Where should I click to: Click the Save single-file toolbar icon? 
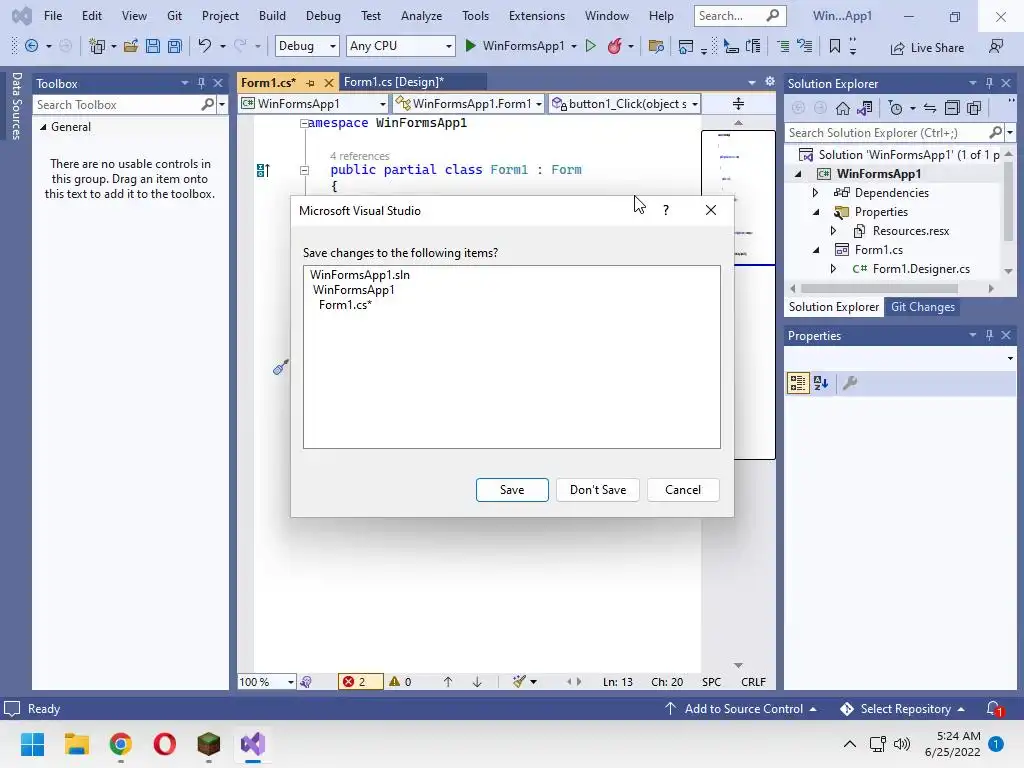point(153,46)
